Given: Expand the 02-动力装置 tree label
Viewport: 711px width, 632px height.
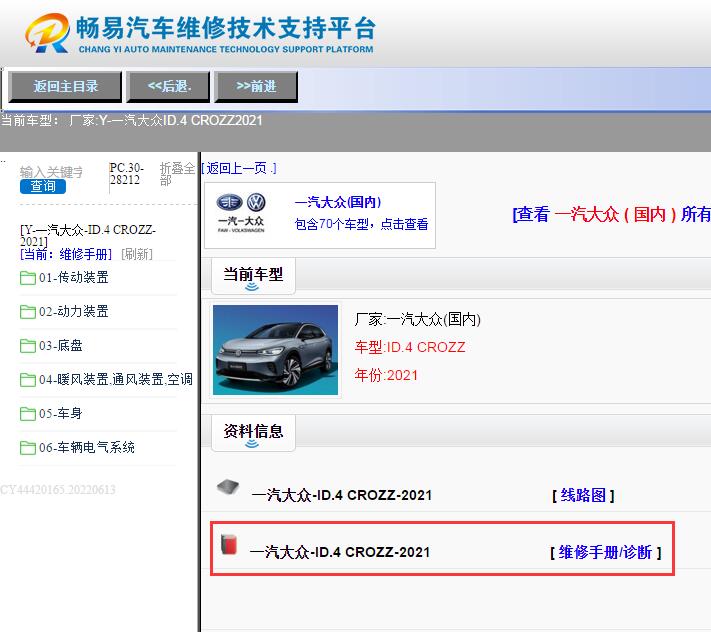Looking at the screenshot, I should click(74, 311).
